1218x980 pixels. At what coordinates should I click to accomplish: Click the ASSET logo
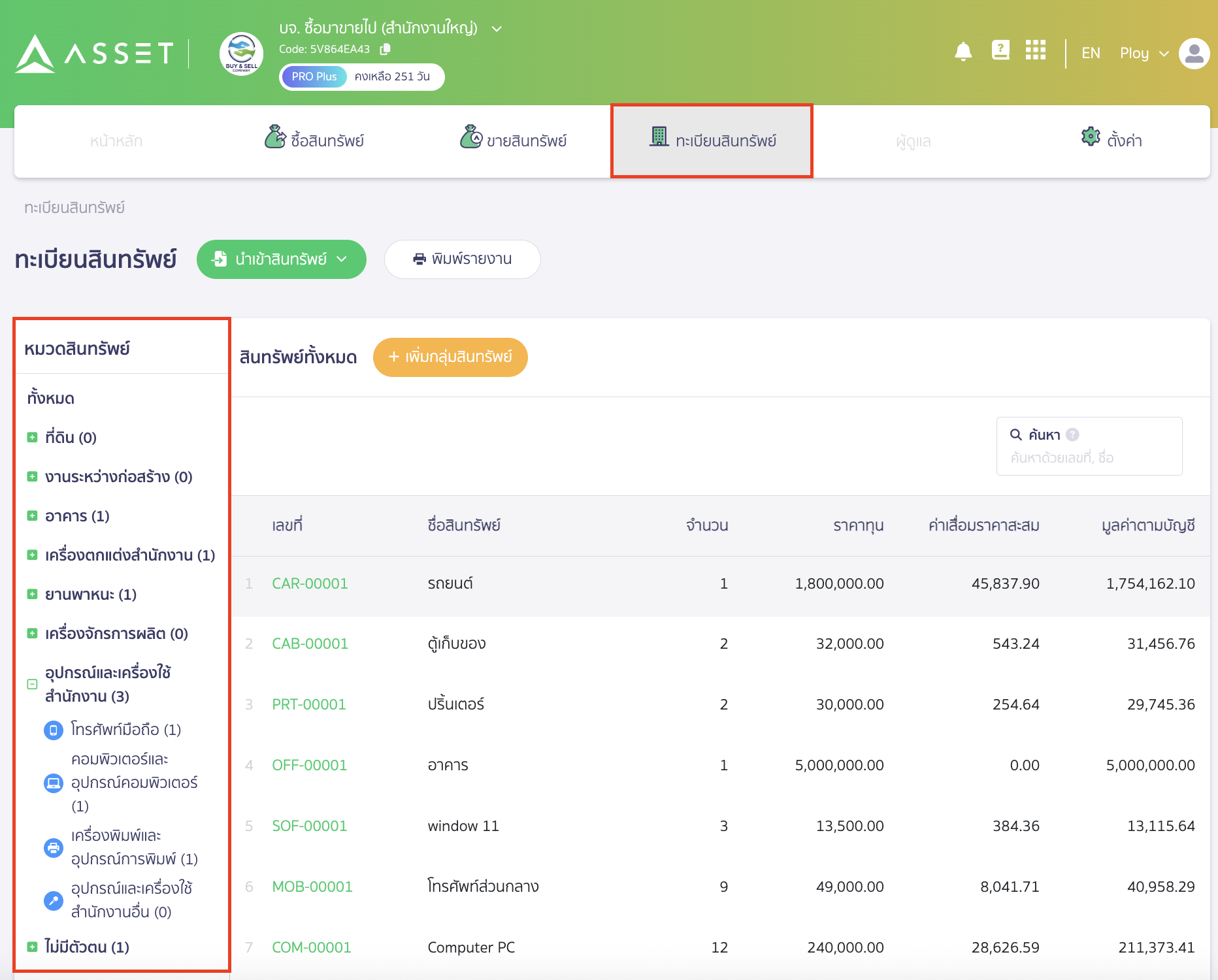click(x=91, y=54)
